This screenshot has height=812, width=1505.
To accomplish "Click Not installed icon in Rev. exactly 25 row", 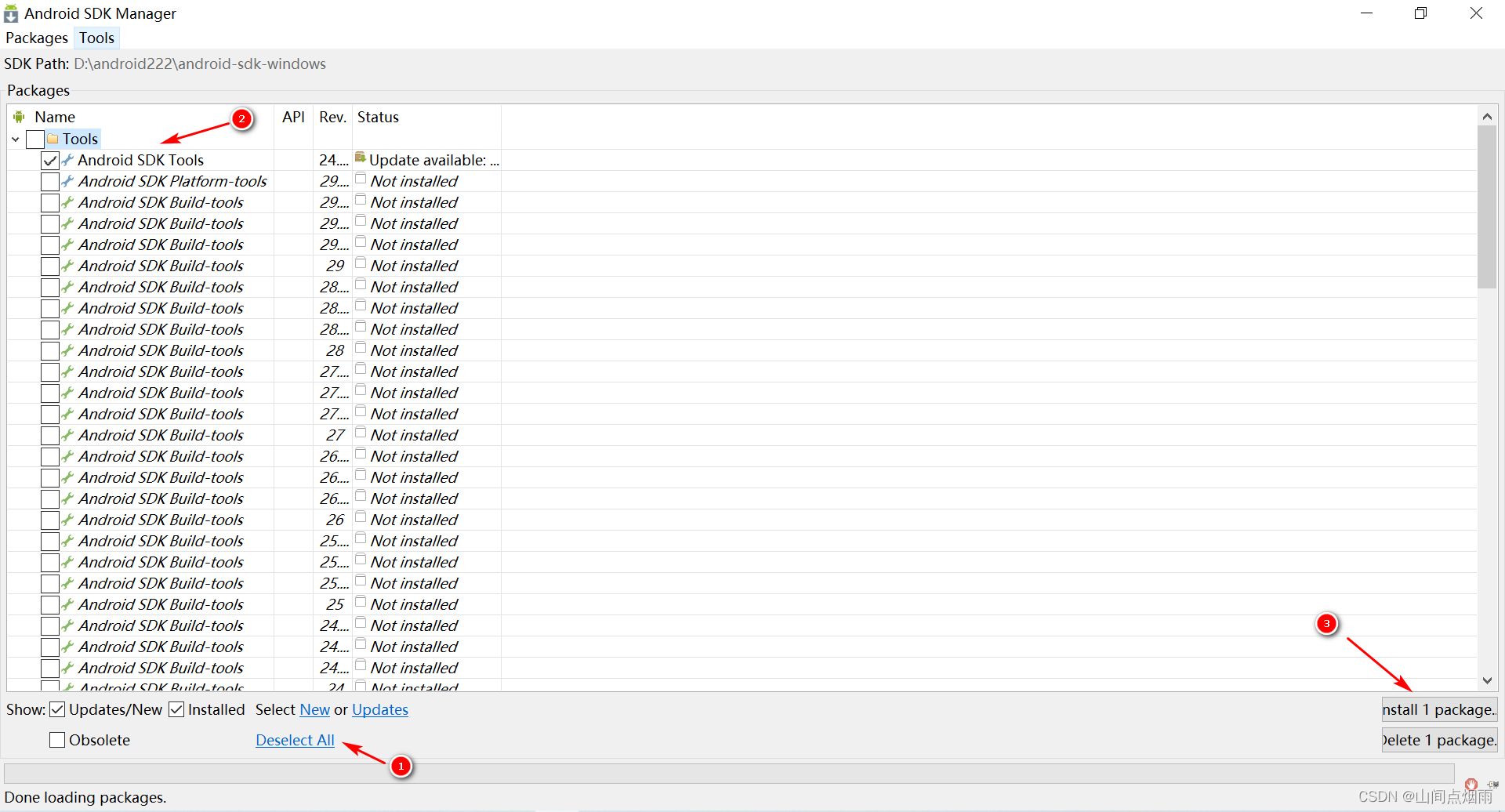I will click(x=361, y=602).
